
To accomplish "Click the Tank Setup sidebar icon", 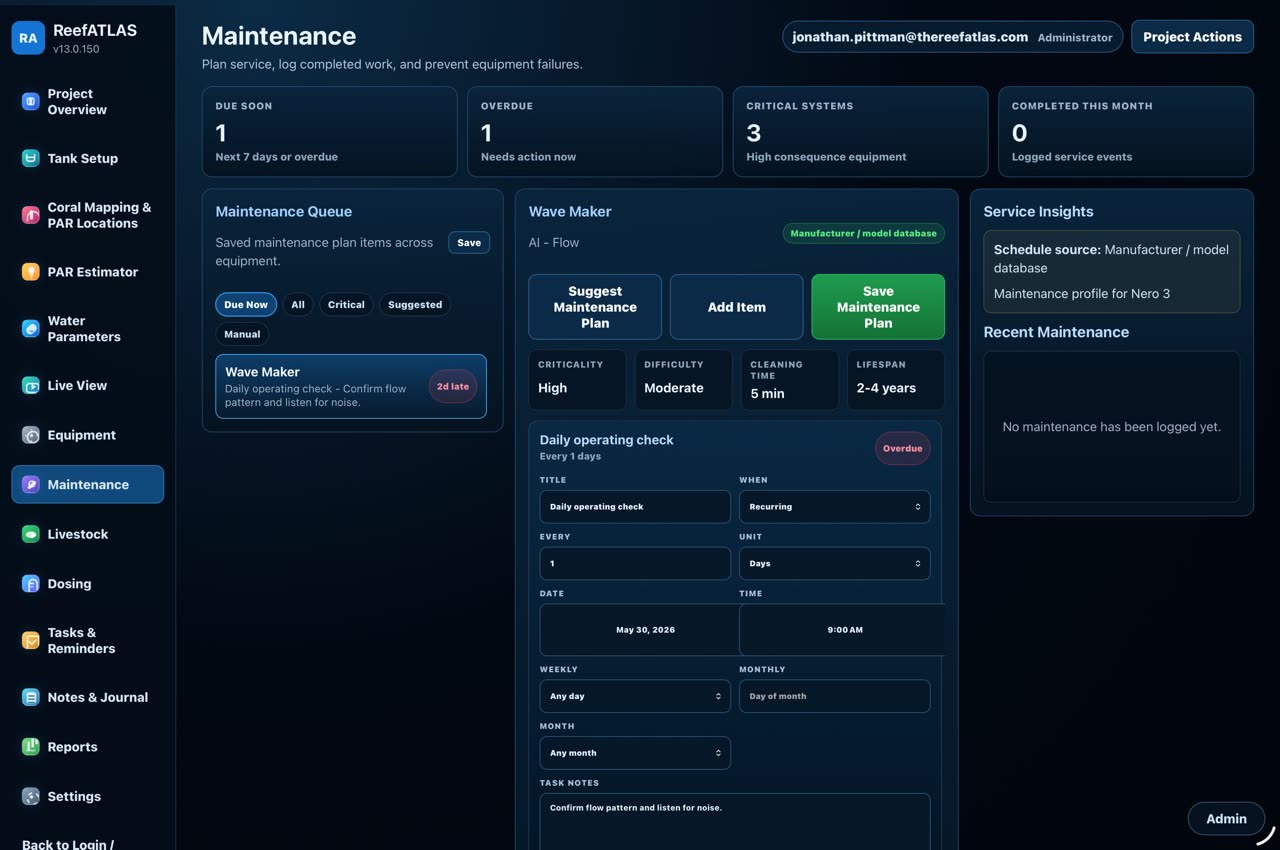I will [x=31, y=158].
